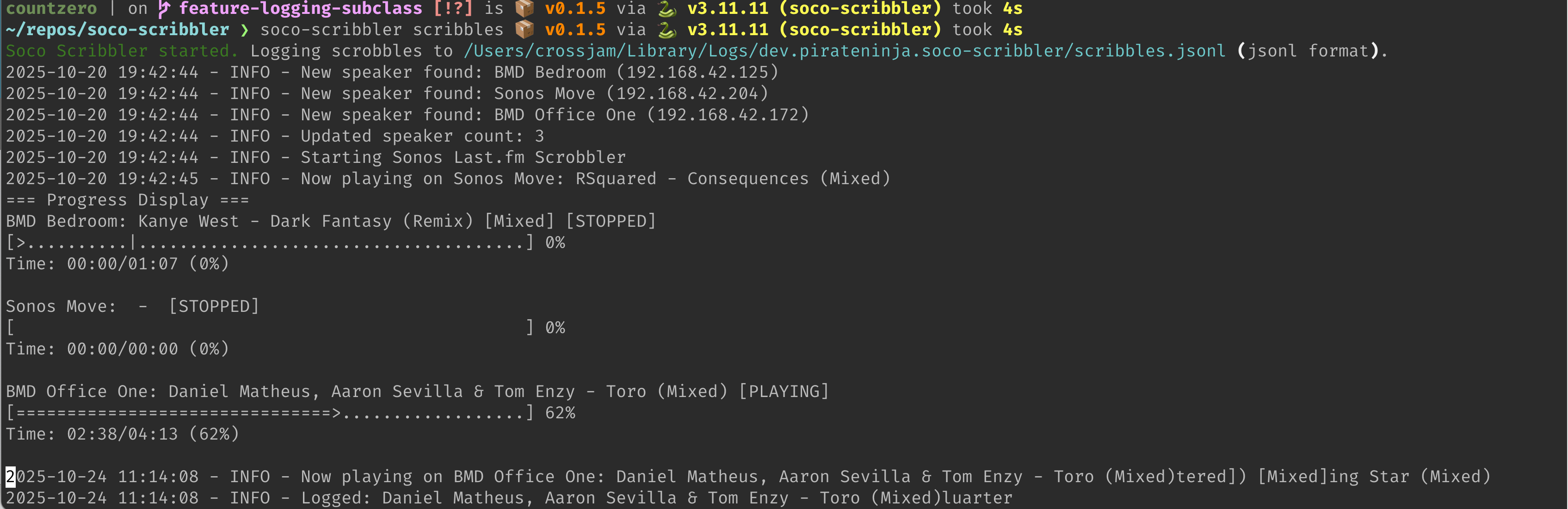Click the 02:38/04:13 time readout
The height and width of the screenshot is (509, 1568).
point(123,434)
